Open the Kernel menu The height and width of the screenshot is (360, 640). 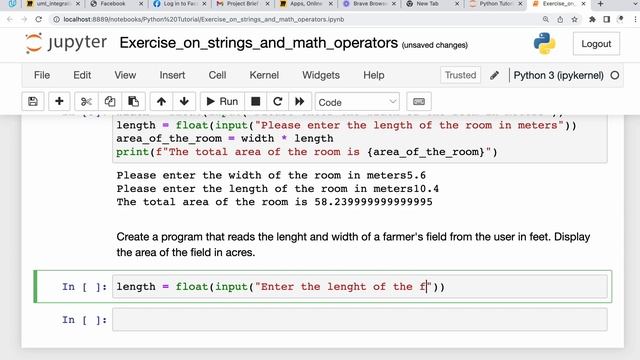264,76
